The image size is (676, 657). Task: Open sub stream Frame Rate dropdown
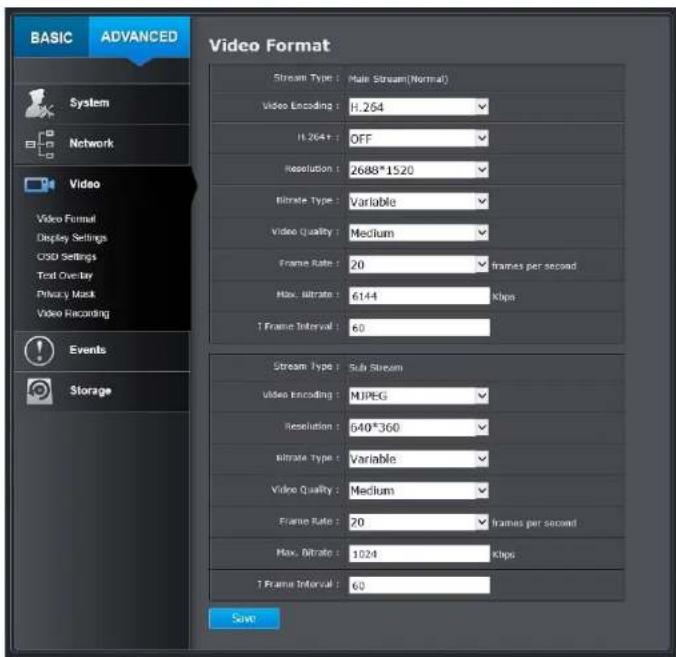[x=418, y=522]
